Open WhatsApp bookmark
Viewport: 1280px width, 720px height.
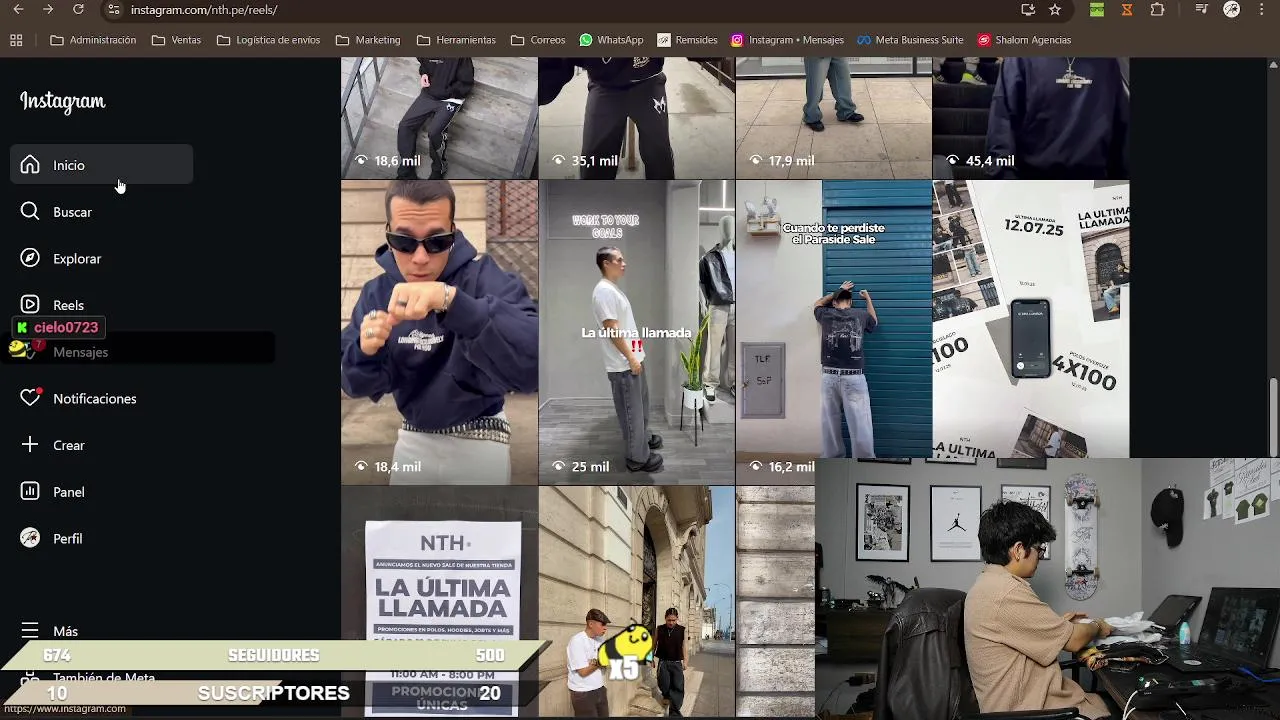coord(611,40)
